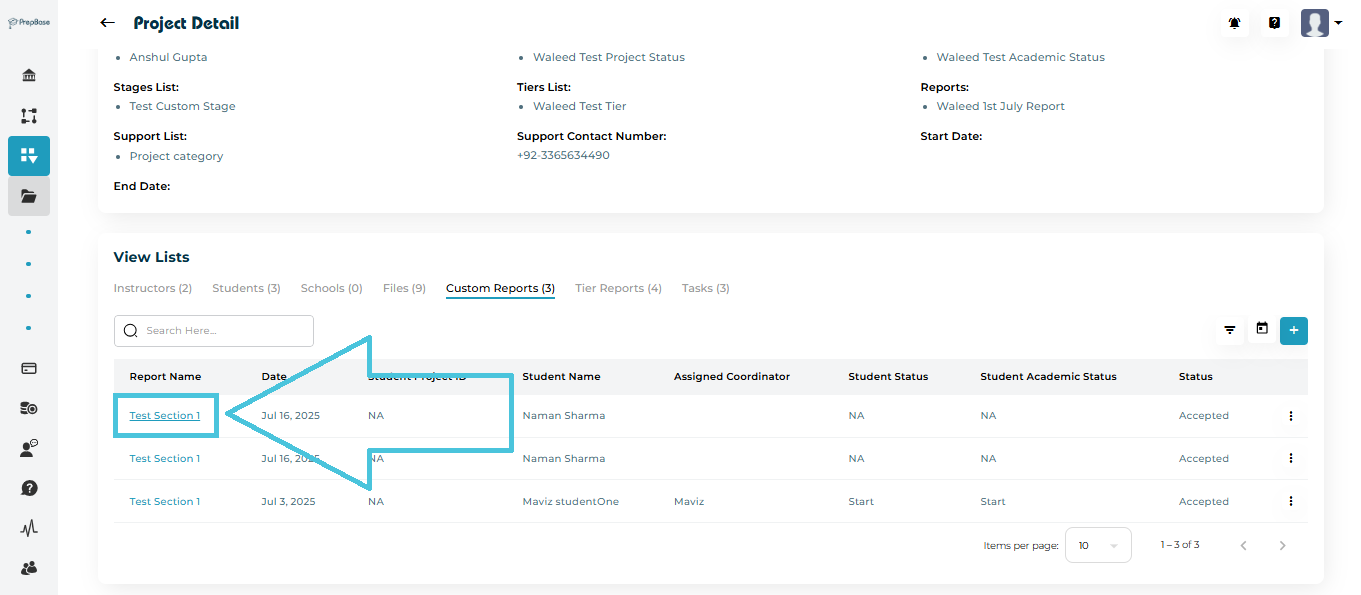
Task: Click the back arrow beside Project Detail
Action: pos(108,23)
